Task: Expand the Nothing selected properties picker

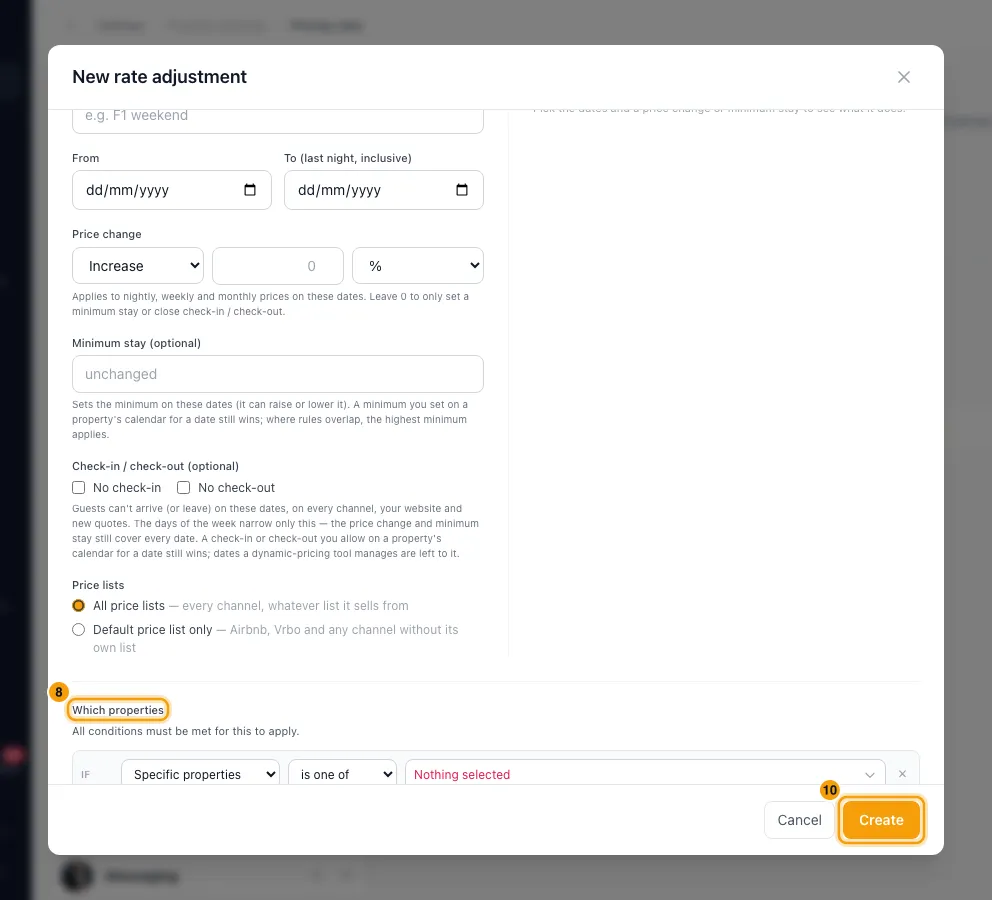Action: point(645,774)
